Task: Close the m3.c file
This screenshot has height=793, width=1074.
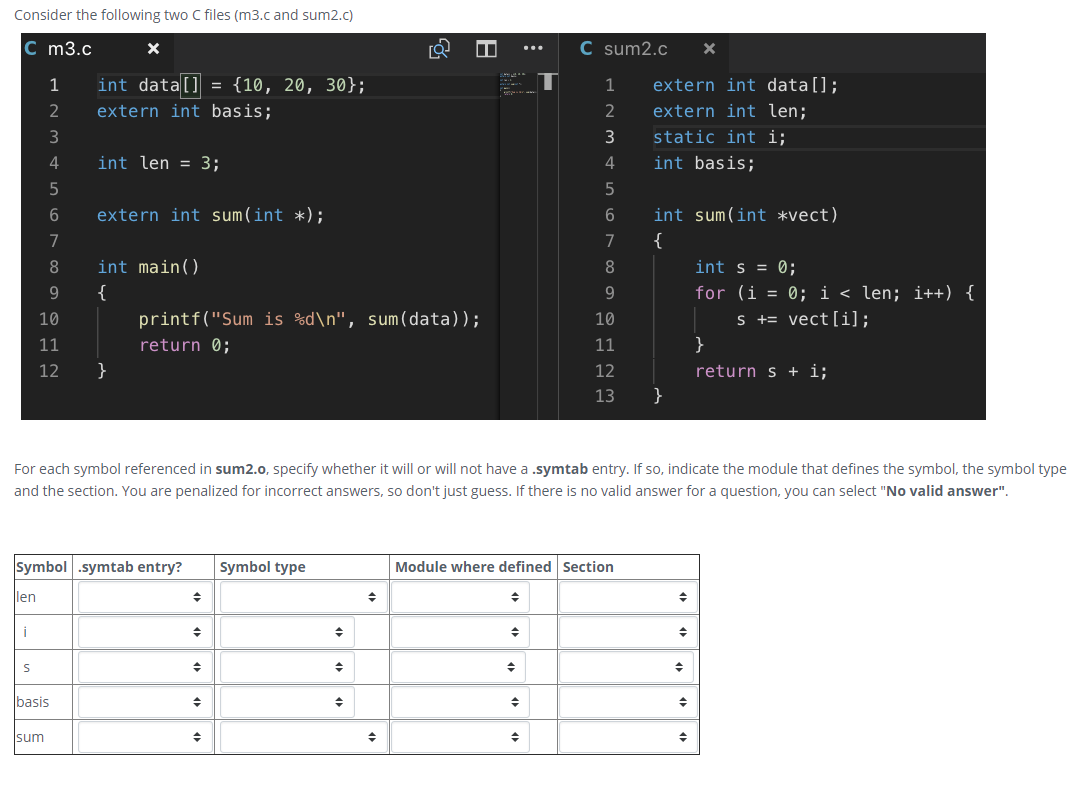Action: pos(152,48)
